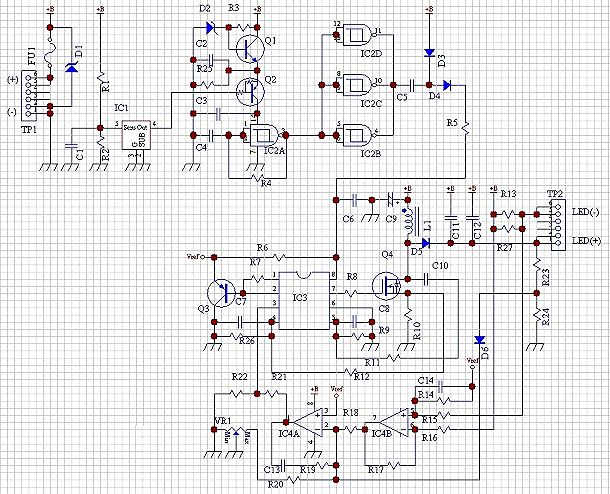Select MOSFET Q4 symbol
The image size is (610, 494).
pos(386,286)
